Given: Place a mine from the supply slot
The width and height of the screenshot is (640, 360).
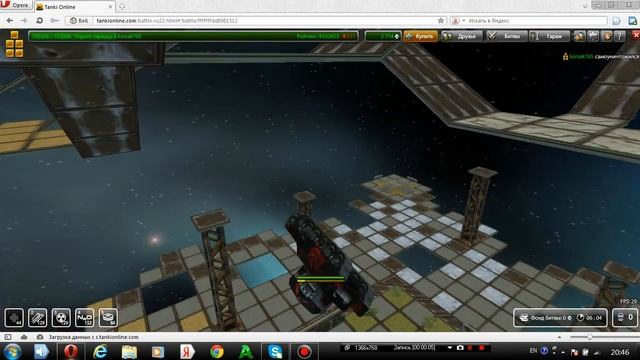Looking at the screenshot, I should pyautogui.click(x=108, y=318).
